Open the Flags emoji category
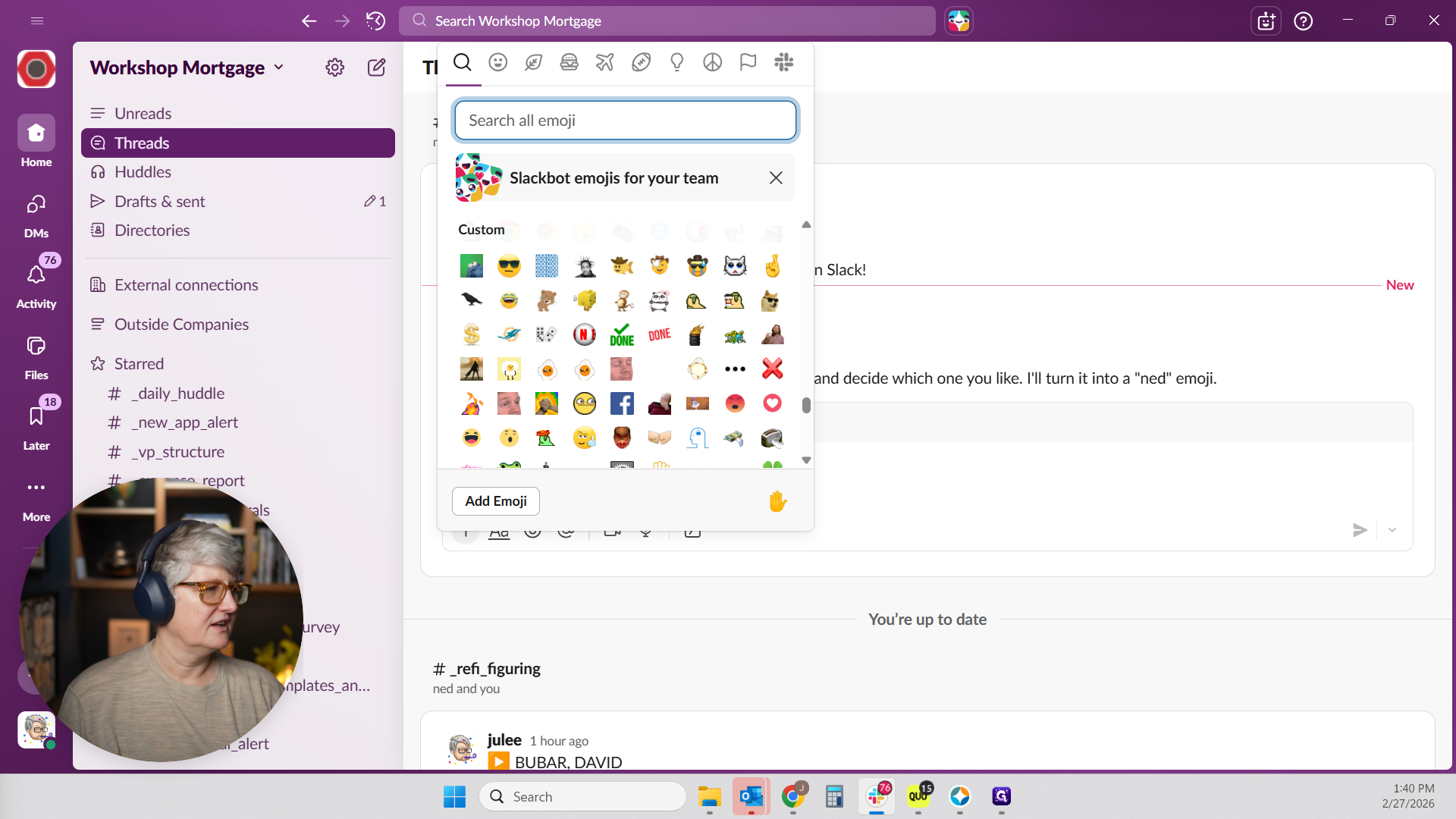Image resolution: width=1456 pixels, height=819 pixels. [748, 62]
